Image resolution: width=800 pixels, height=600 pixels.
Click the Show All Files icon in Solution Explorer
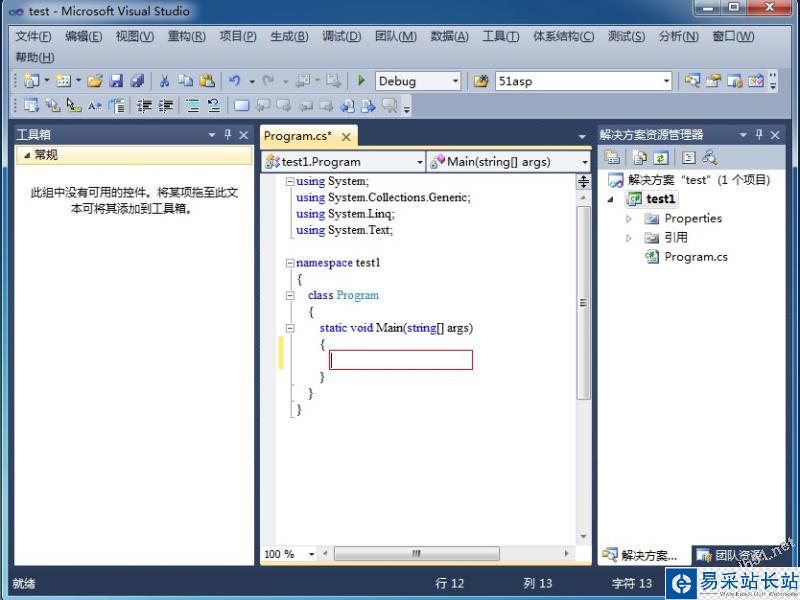click(639, 157)
